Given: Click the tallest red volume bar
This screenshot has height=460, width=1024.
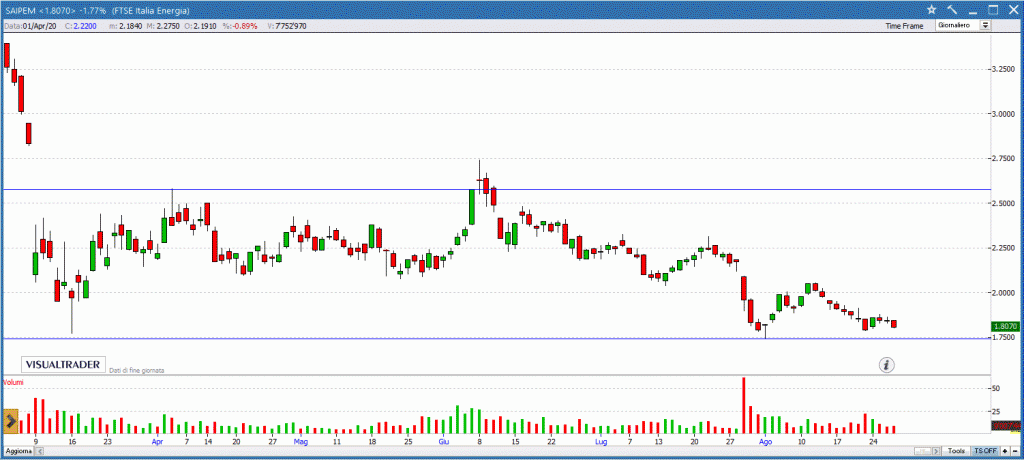Looking at the screenshot, I should point(743,405).
